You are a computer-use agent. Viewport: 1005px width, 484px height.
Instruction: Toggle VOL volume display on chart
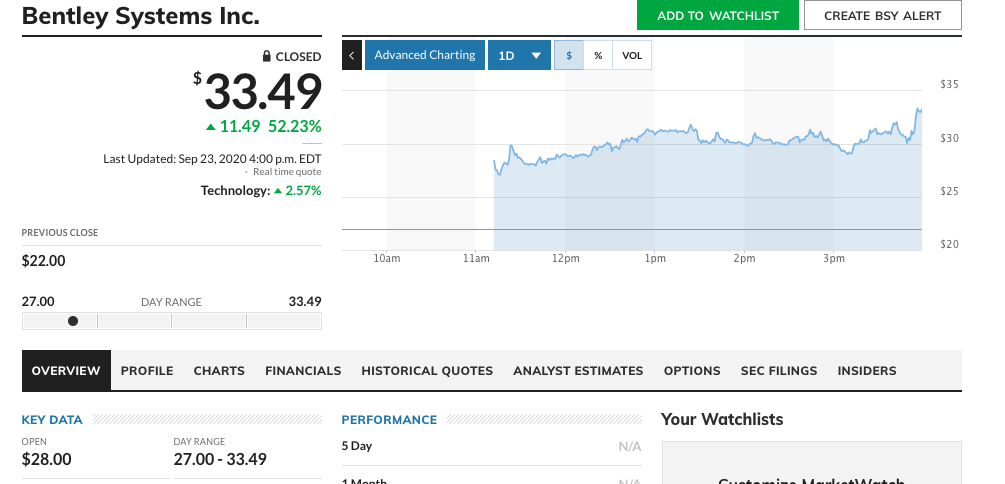(632, 55)
